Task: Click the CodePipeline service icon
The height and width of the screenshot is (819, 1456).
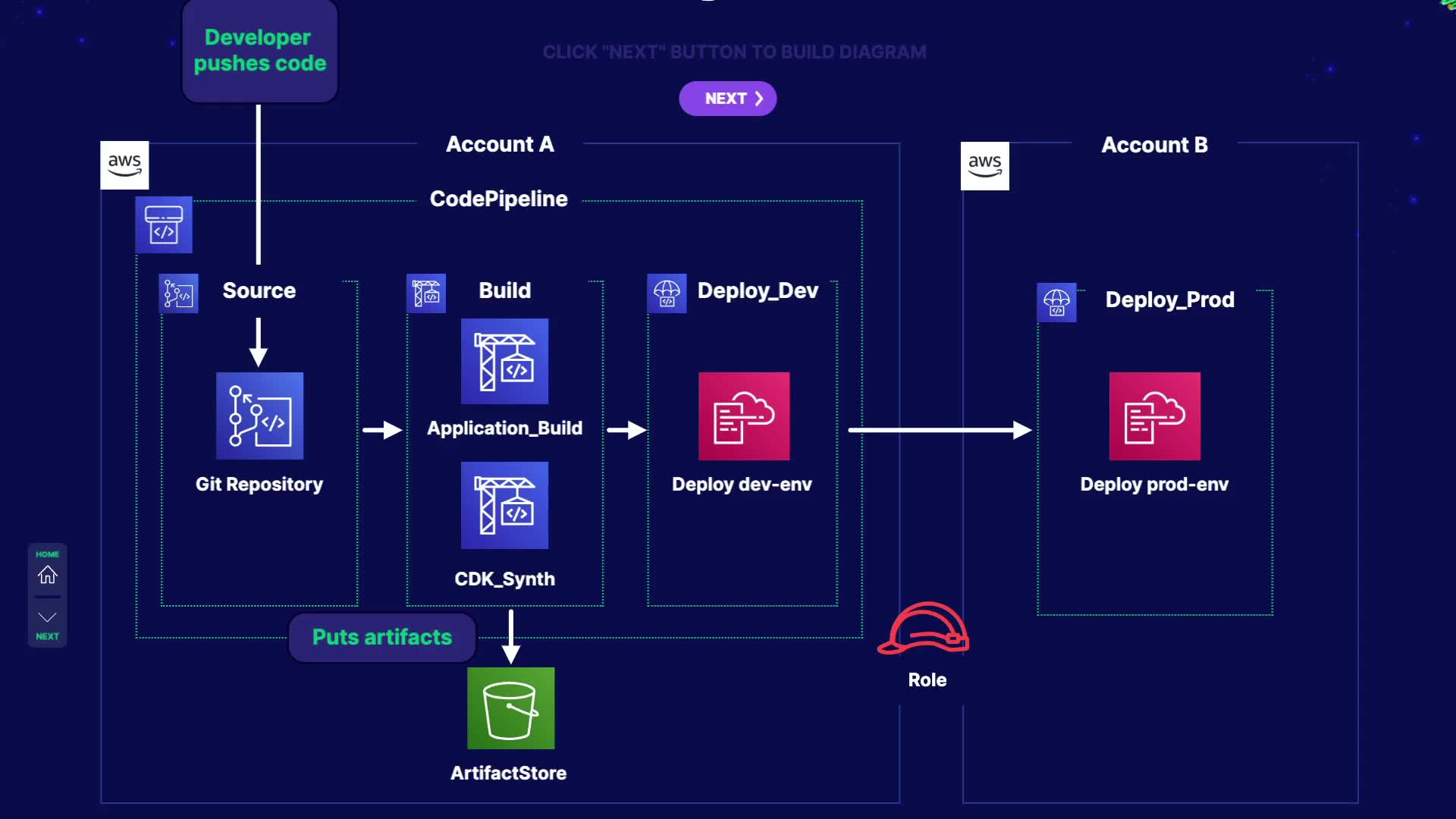Action: [164, 225]
